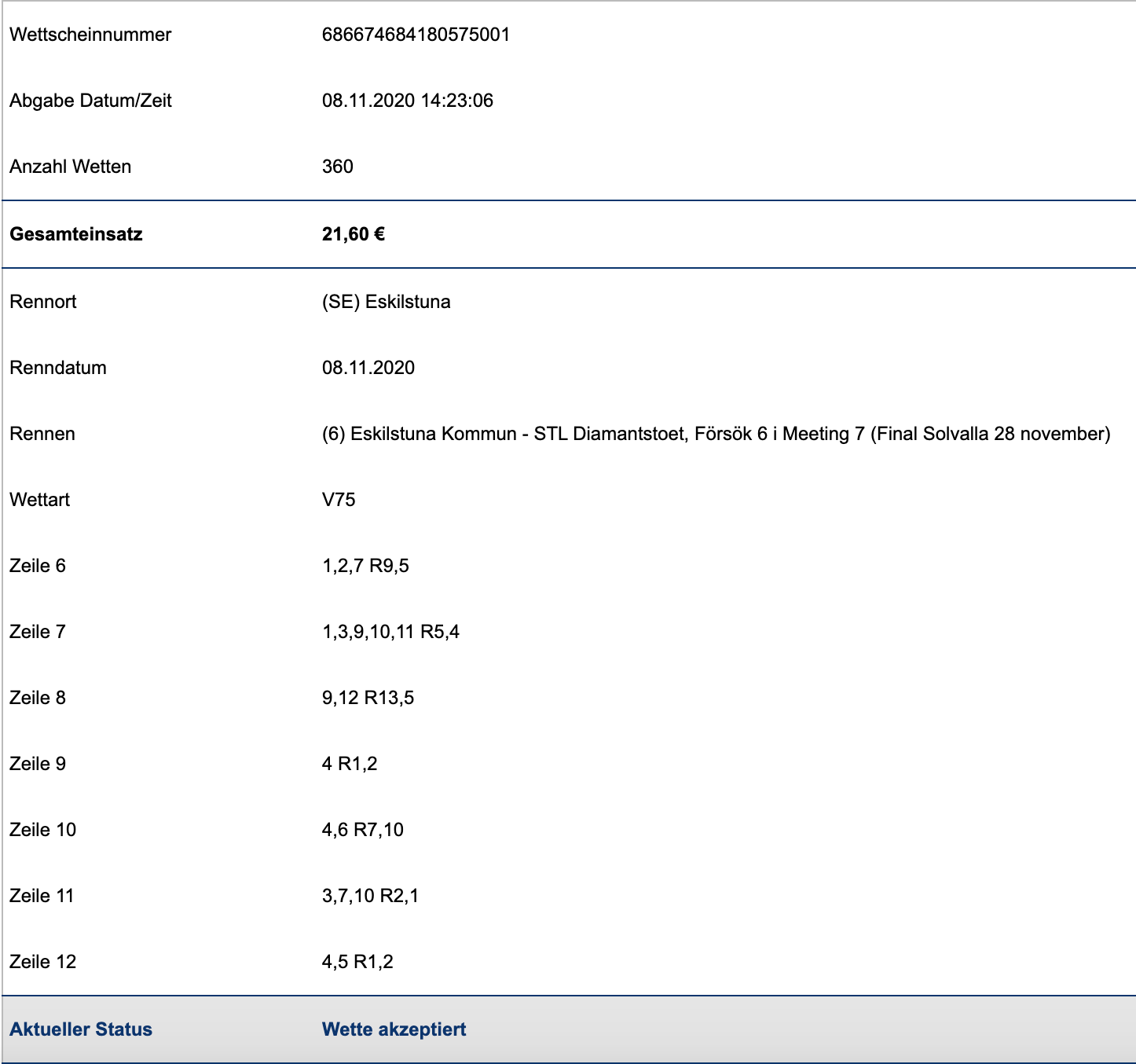Image resolution: width=1136 pixels, height=1064 pixels.
Task: Click the Zeile 12 label
Action: tap(43, 962)
